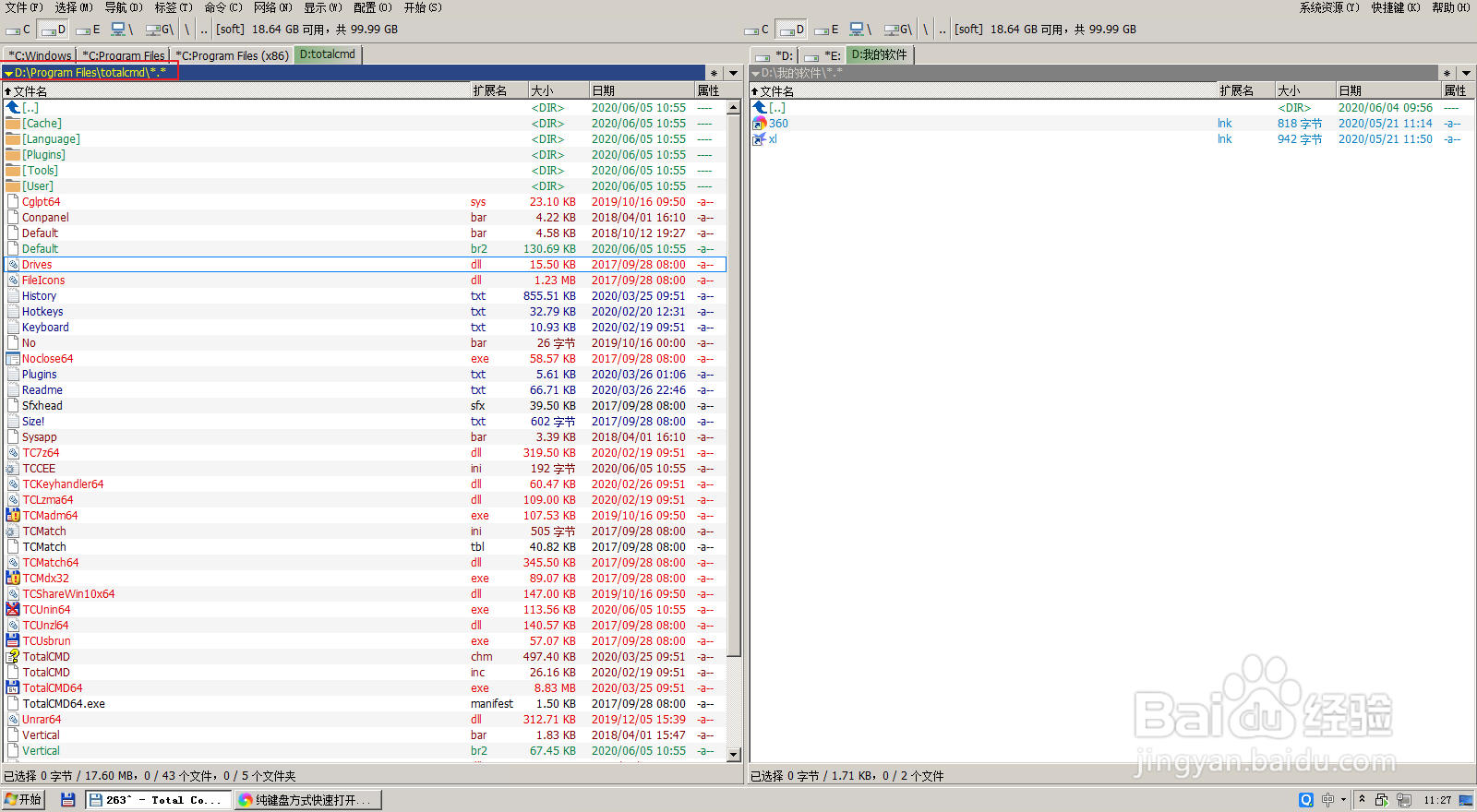Viewport: 1477px width, 812px height.
Task: Open network neighborhood in left panel
Action: coord(122,30)
